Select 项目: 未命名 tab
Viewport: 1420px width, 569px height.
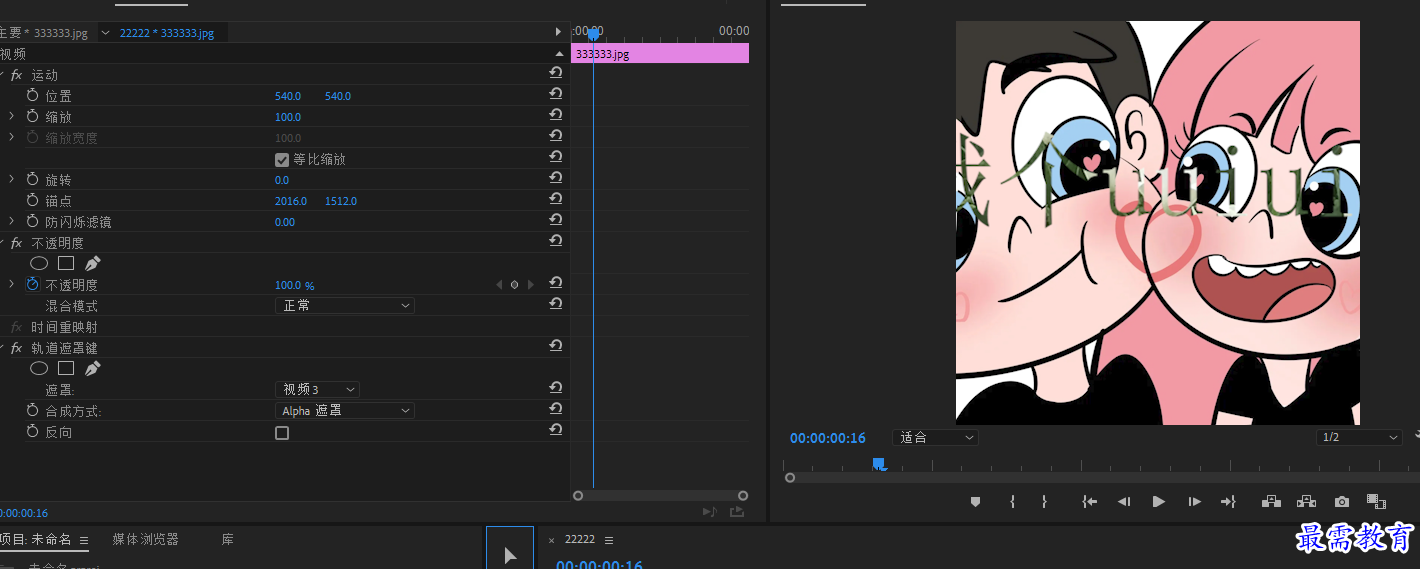(36, 539)
